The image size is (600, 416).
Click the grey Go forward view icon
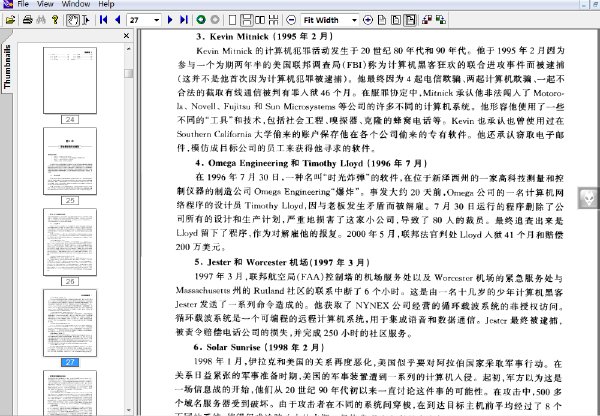[x=215, y=20]
